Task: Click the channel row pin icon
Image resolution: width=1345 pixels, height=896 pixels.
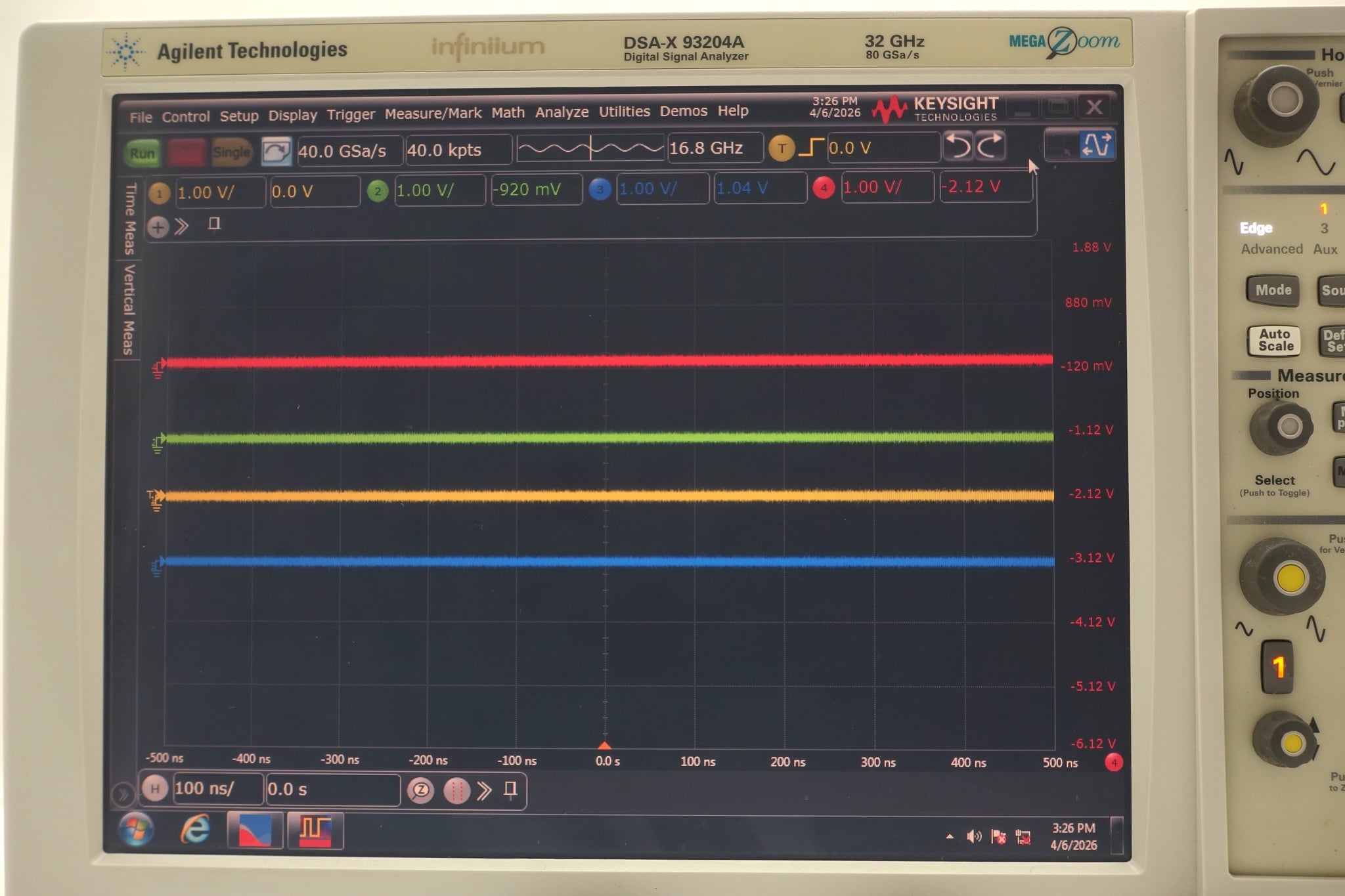Action: [213, 224]
